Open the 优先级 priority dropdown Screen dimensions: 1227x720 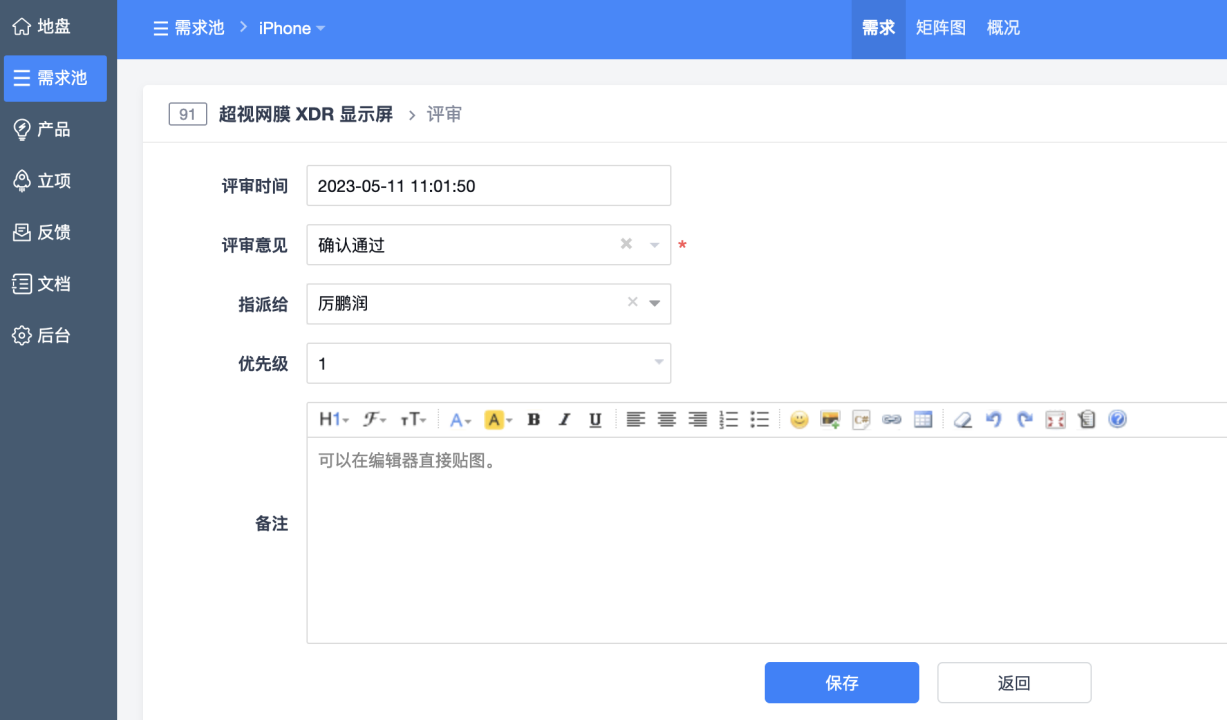click(658, 363)
